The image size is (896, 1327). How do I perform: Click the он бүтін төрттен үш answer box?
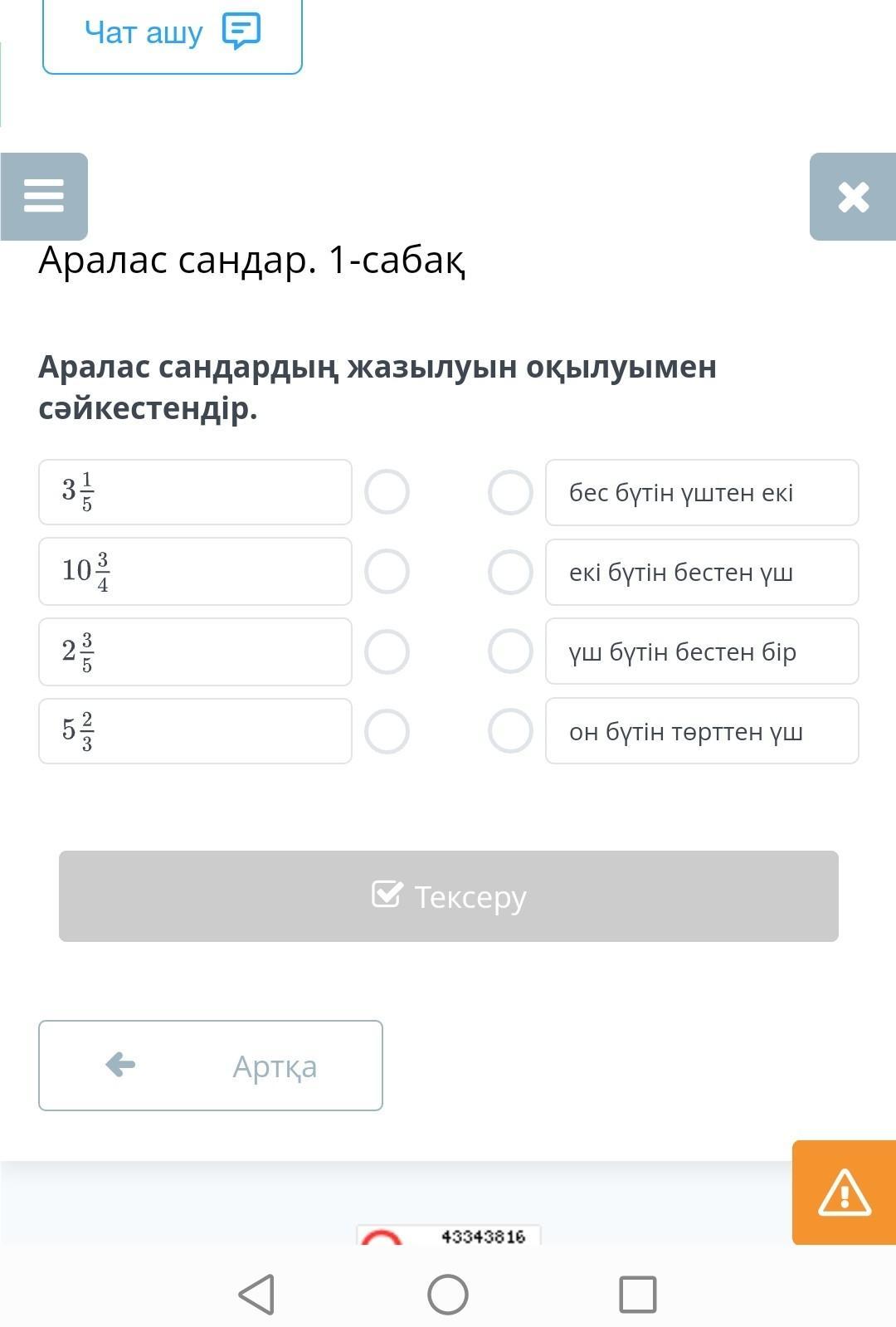click(702, 731)
